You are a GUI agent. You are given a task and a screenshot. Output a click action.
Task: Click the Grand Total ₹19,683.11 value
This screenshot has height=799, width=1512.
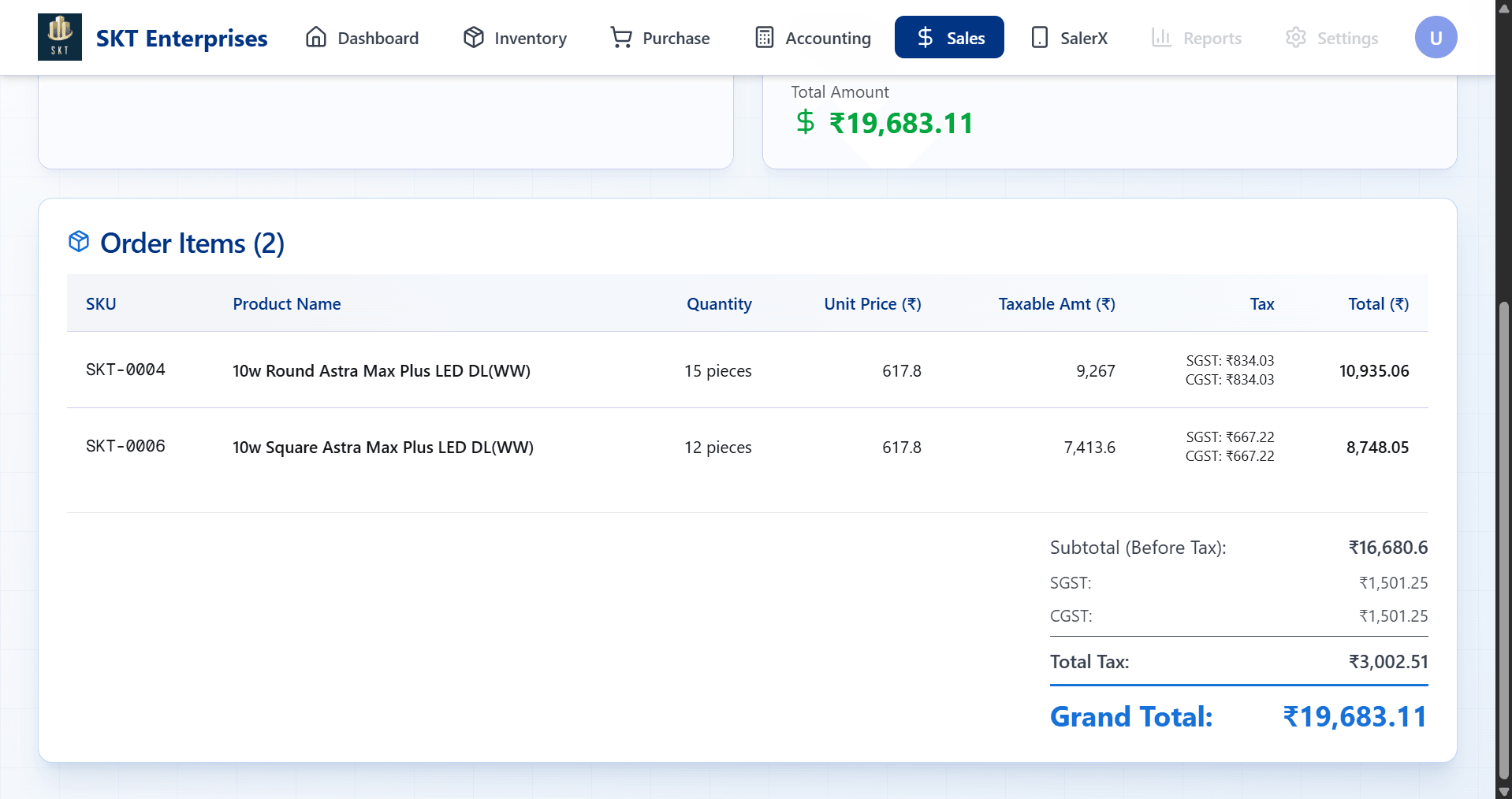1355,716
